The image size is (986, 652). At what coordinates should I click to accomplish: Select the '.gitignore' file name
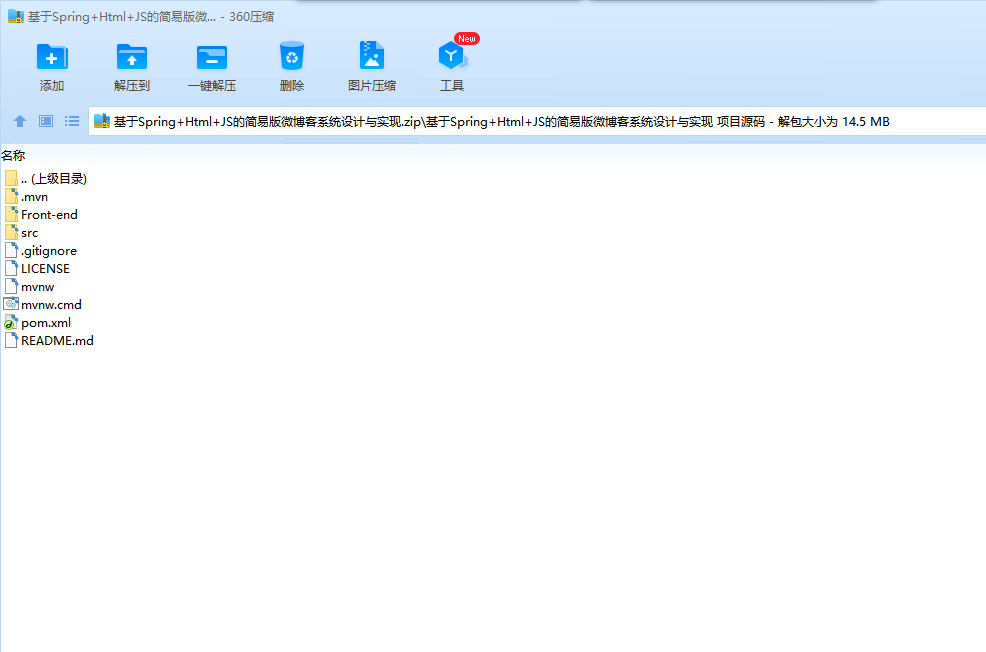click(x=49, y=251)
